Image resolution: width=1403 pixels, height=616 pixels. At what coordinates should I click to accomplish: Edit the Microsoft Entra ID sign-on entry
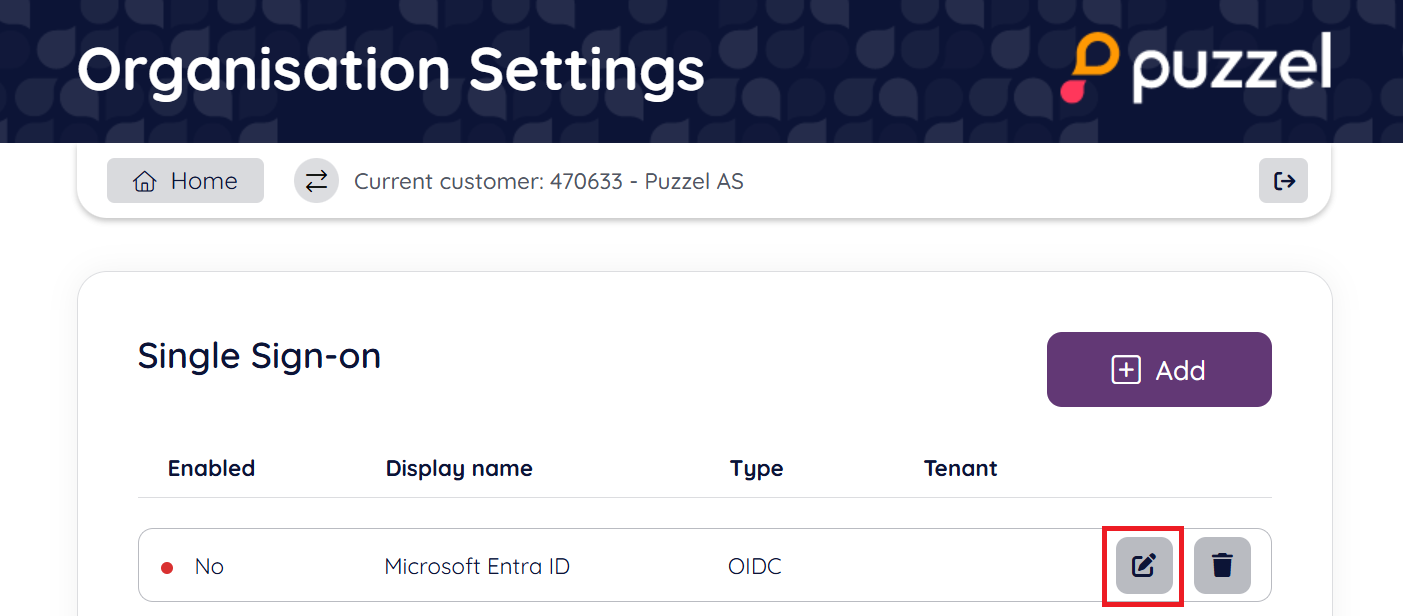coord(1144,565)
